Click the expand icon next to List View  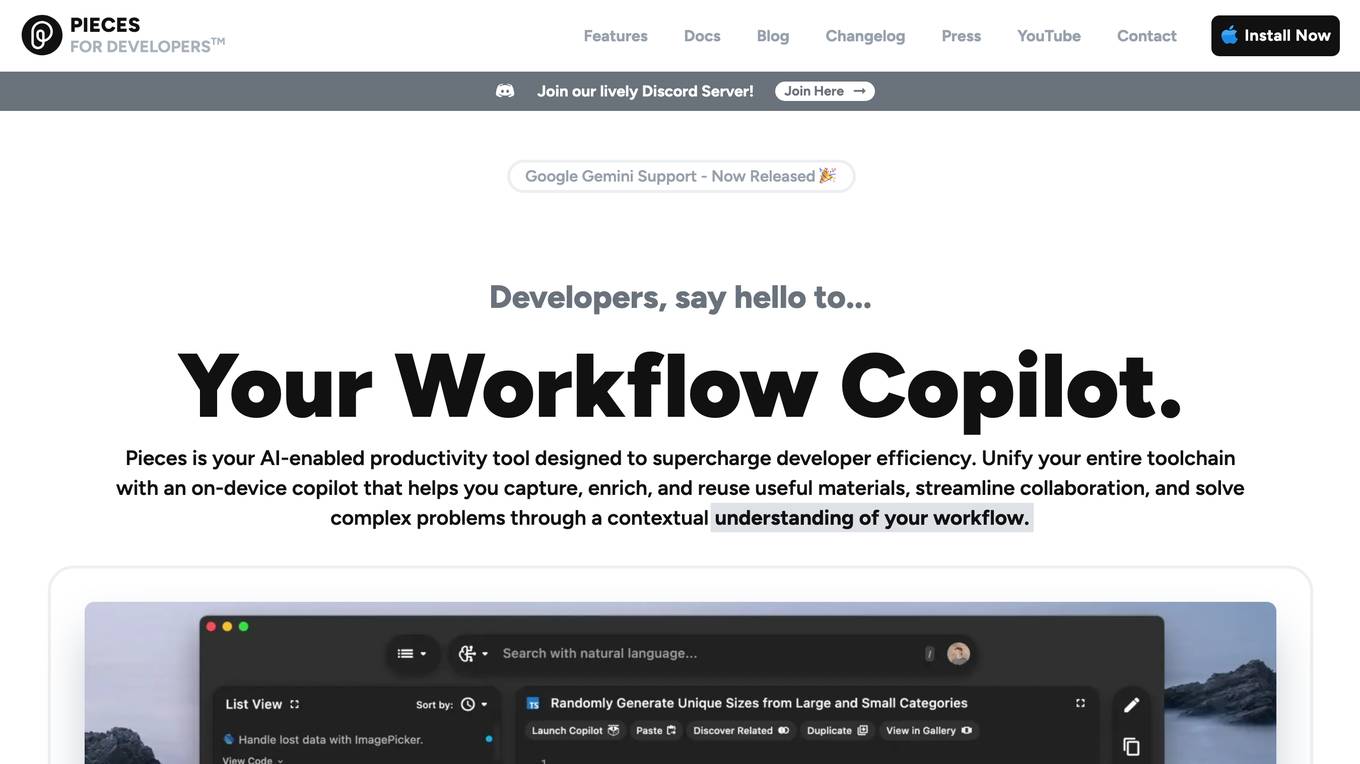(x=294, y=704)
